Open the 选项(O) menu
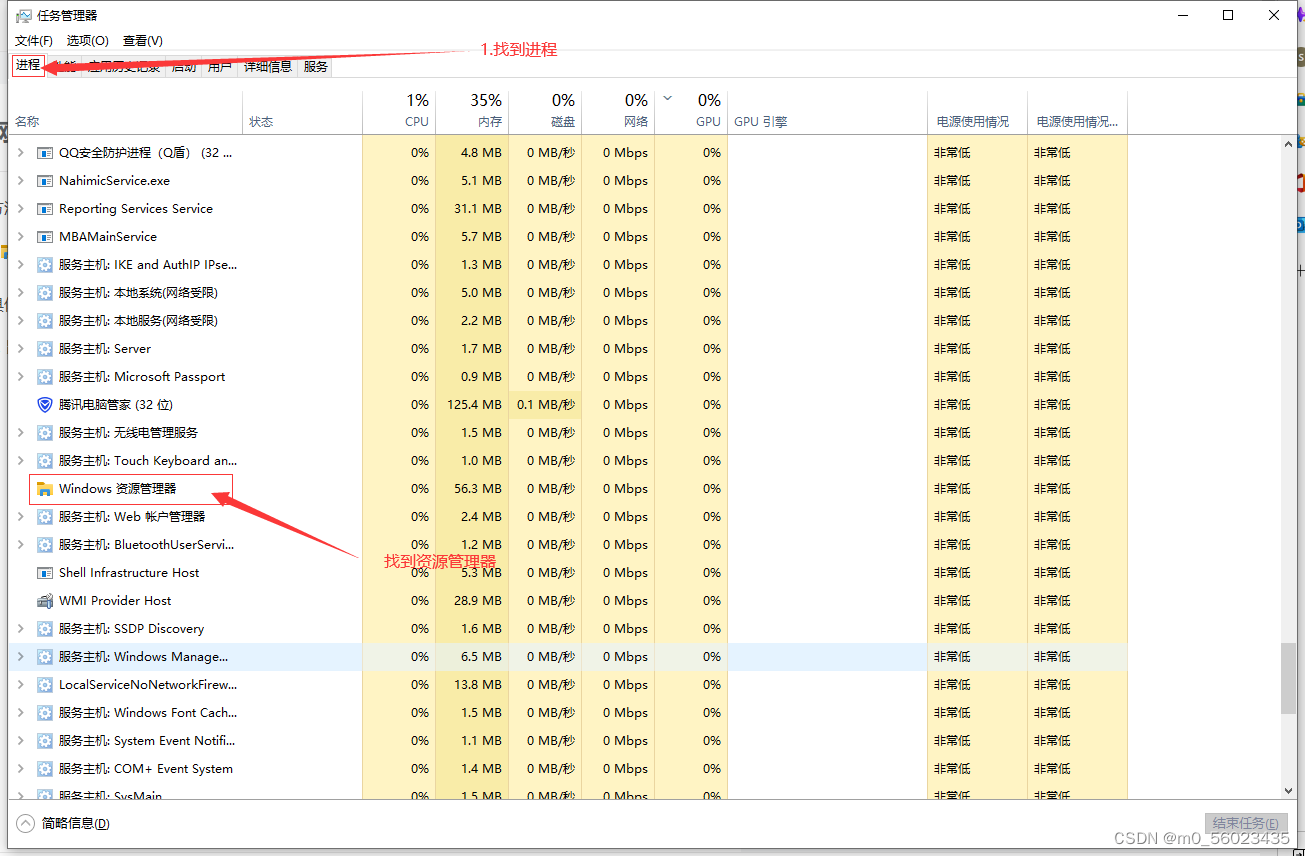Viewport: 1305px width, 856px height. pyautogui.click(x=88, y=41)
